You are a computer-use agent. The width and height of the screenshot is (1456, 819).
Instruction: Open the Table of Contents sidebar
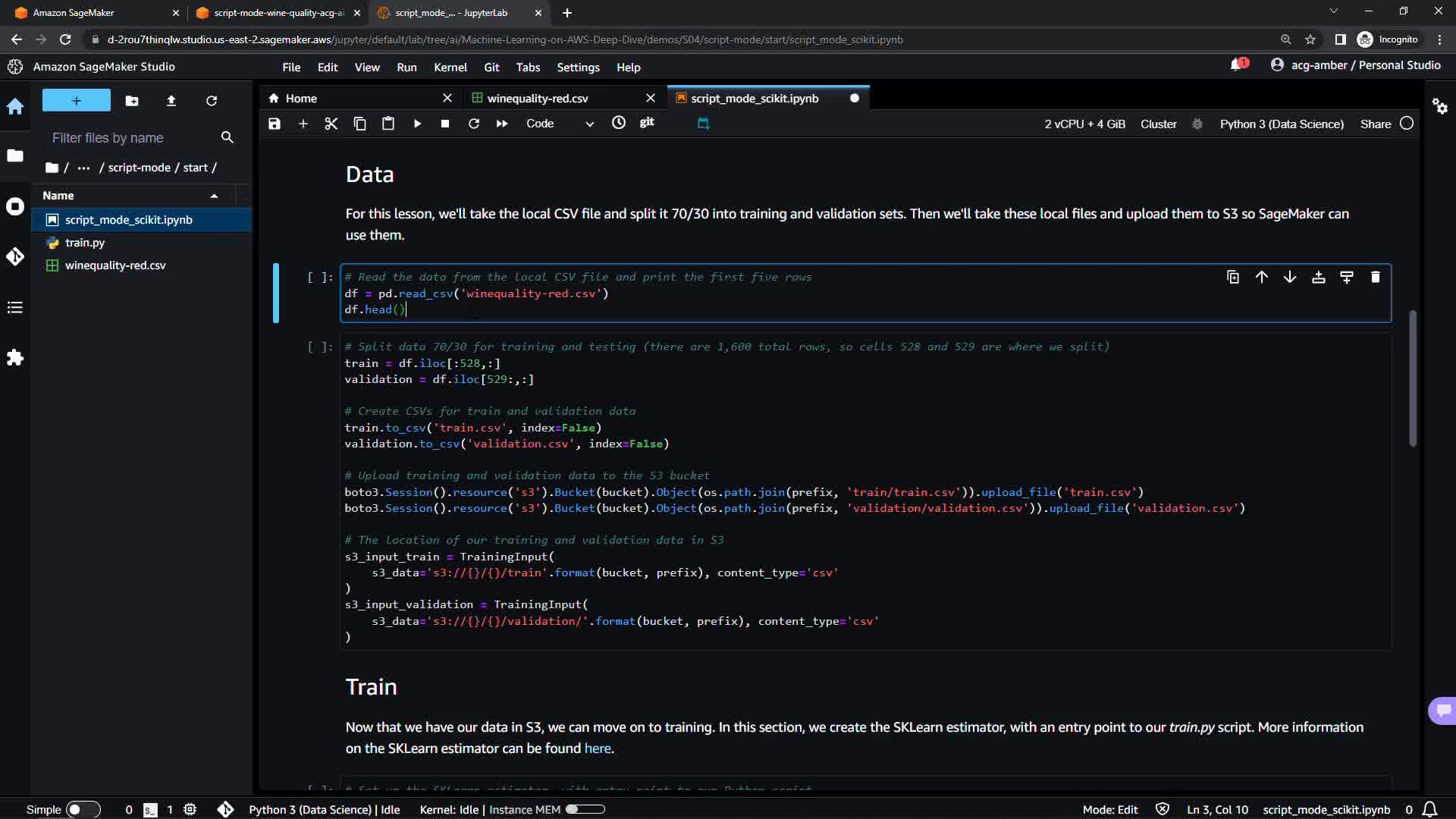pos(15,307)
